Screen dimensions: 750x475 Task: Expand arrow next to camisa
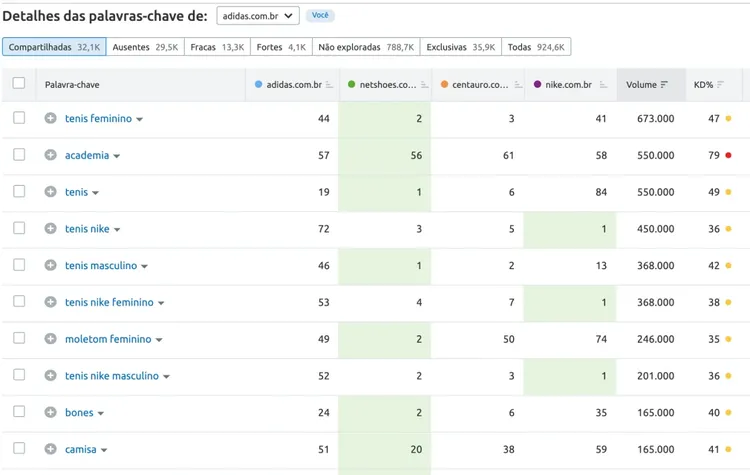[104, 450]
